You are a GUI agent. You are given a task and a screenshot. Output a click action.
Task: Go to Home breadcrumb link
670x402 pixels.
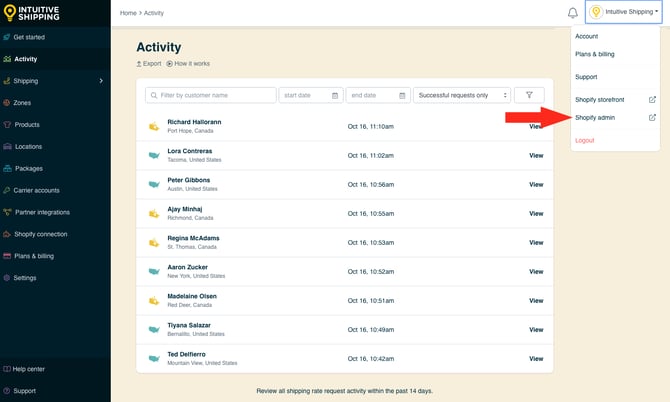pyautogui.click(x=128, y=13)
